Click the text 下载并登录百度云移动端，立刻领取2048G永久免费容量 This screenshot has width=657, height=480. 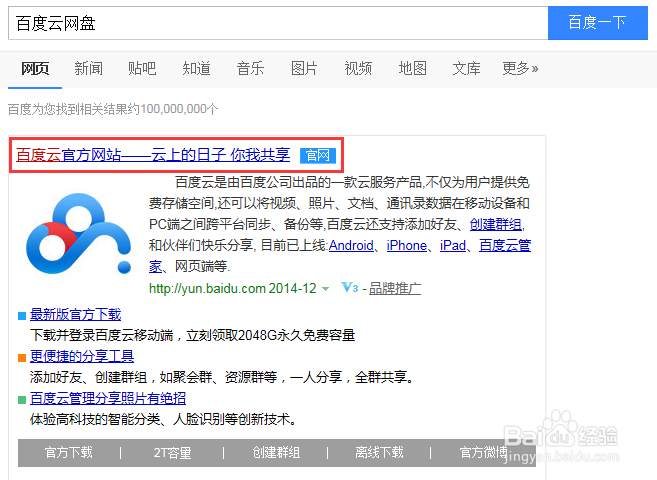pos(193,335)
